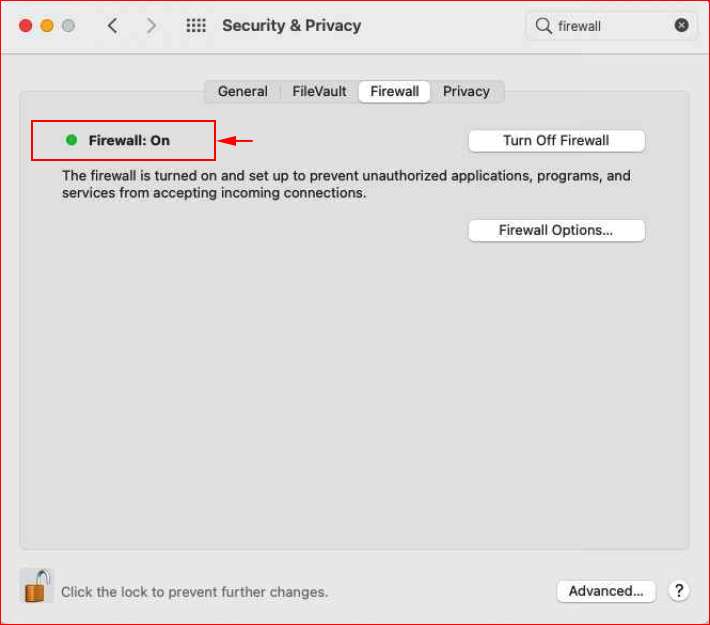Open Firewall Options dialog
Image resolution: width=710 pixels, height=625 pixels.
click(556, 230)
